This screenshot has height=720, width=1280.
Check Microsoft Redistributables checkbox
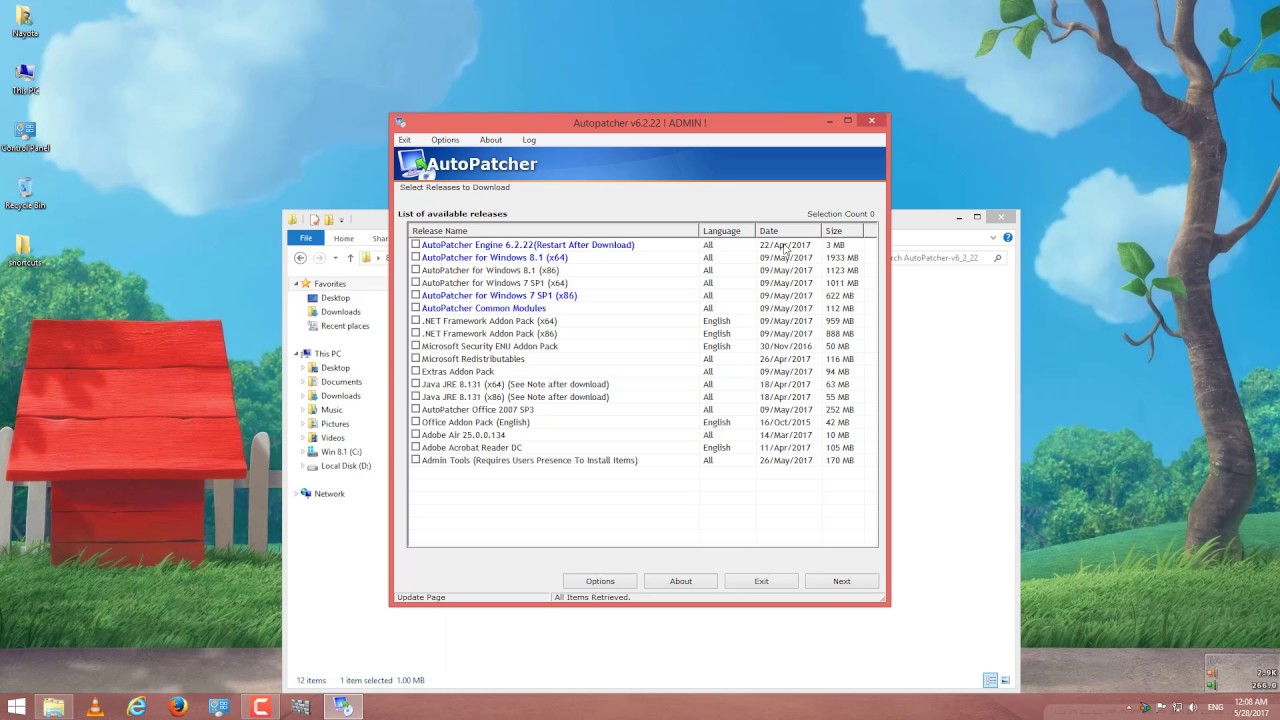416,359
